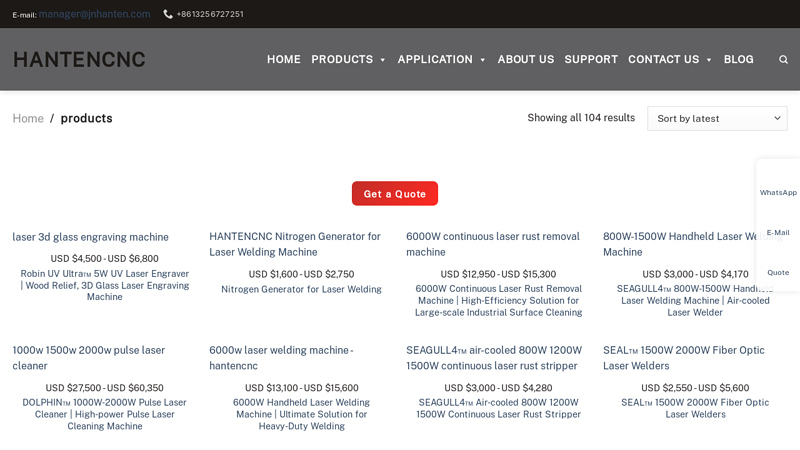
Task: Open laser 3d glass engraving machine product
Action: click(90, 237)
